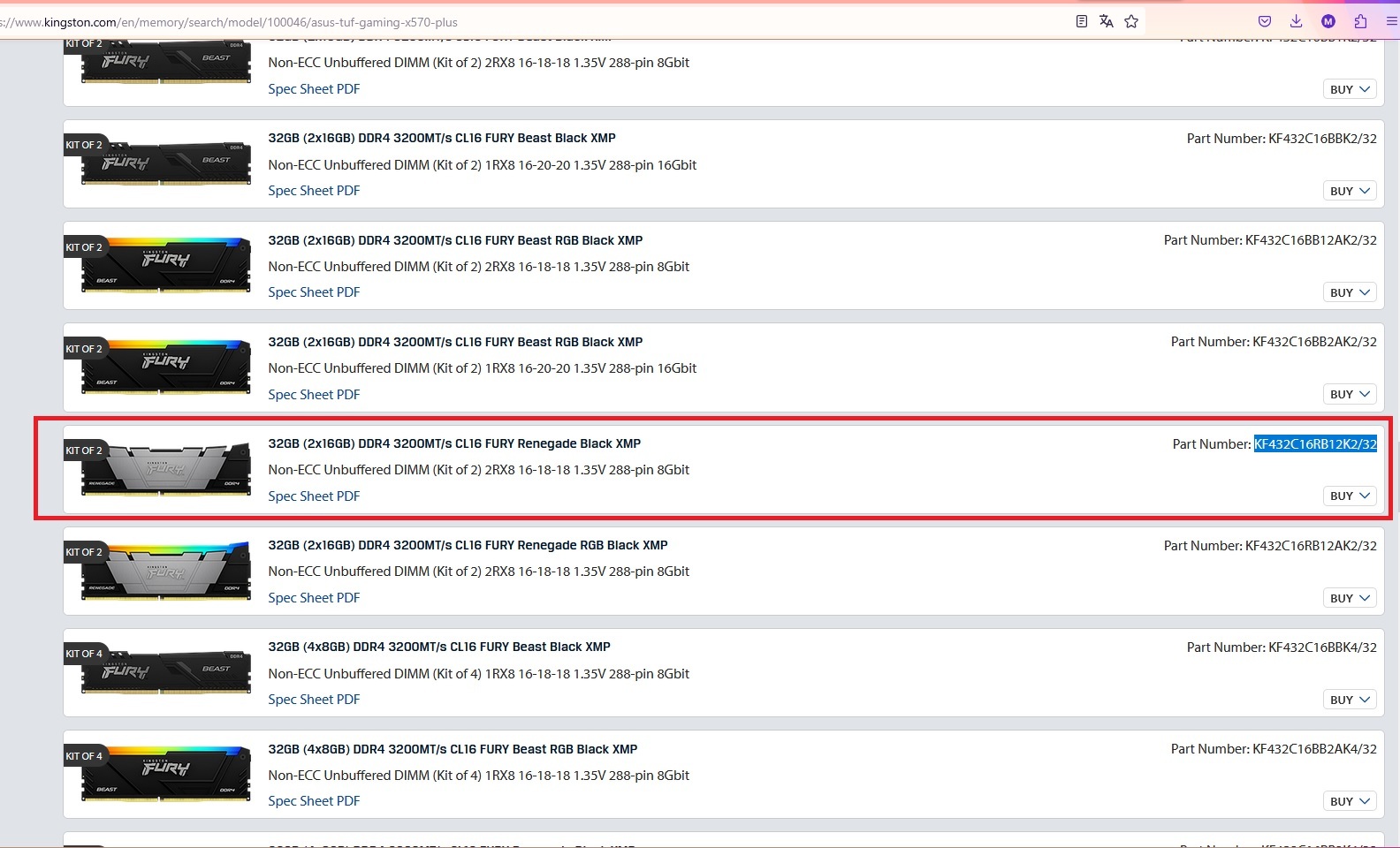The width and height of the screenshot is (1400, 848).
Task: Click the RGB module image for KF432C16BB12AK2/32
Action: (x=166, y=264)
